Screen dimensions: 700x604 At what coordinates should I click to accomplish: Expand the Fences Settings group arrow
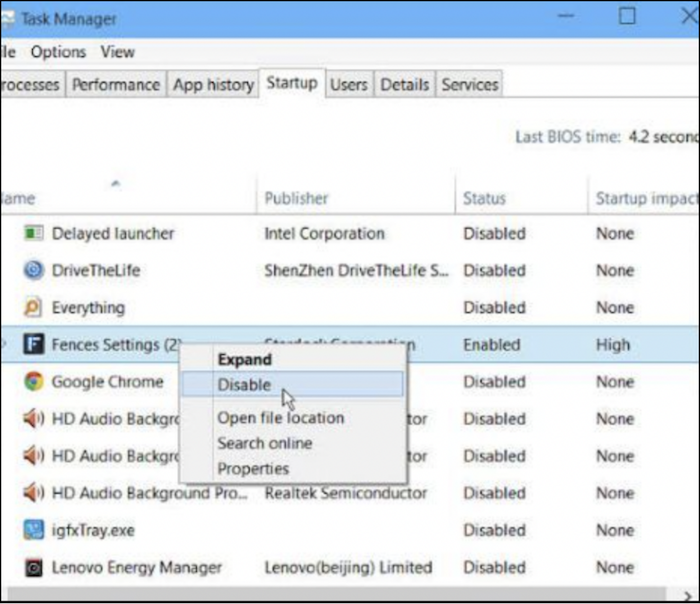tap(4, 344)
